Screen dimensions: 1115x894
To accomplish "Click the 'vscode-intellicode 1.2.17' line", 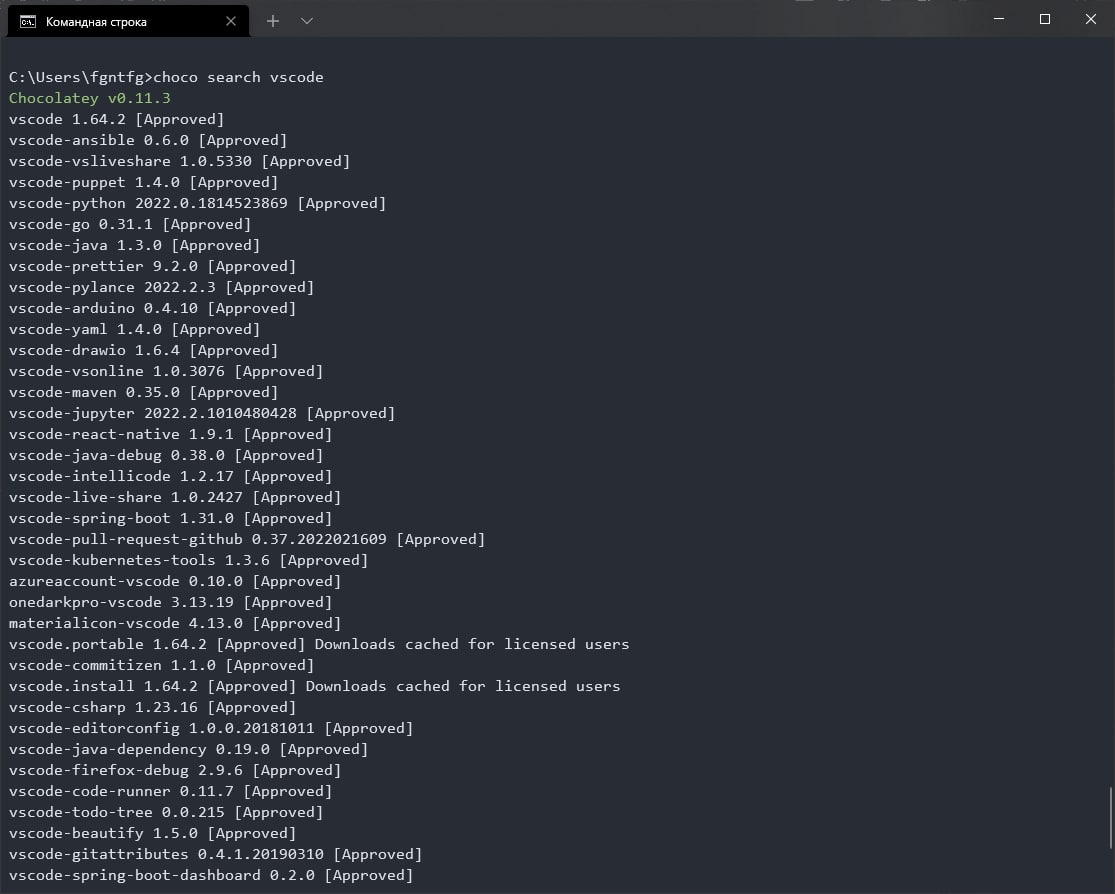I will tap(171, 476).
